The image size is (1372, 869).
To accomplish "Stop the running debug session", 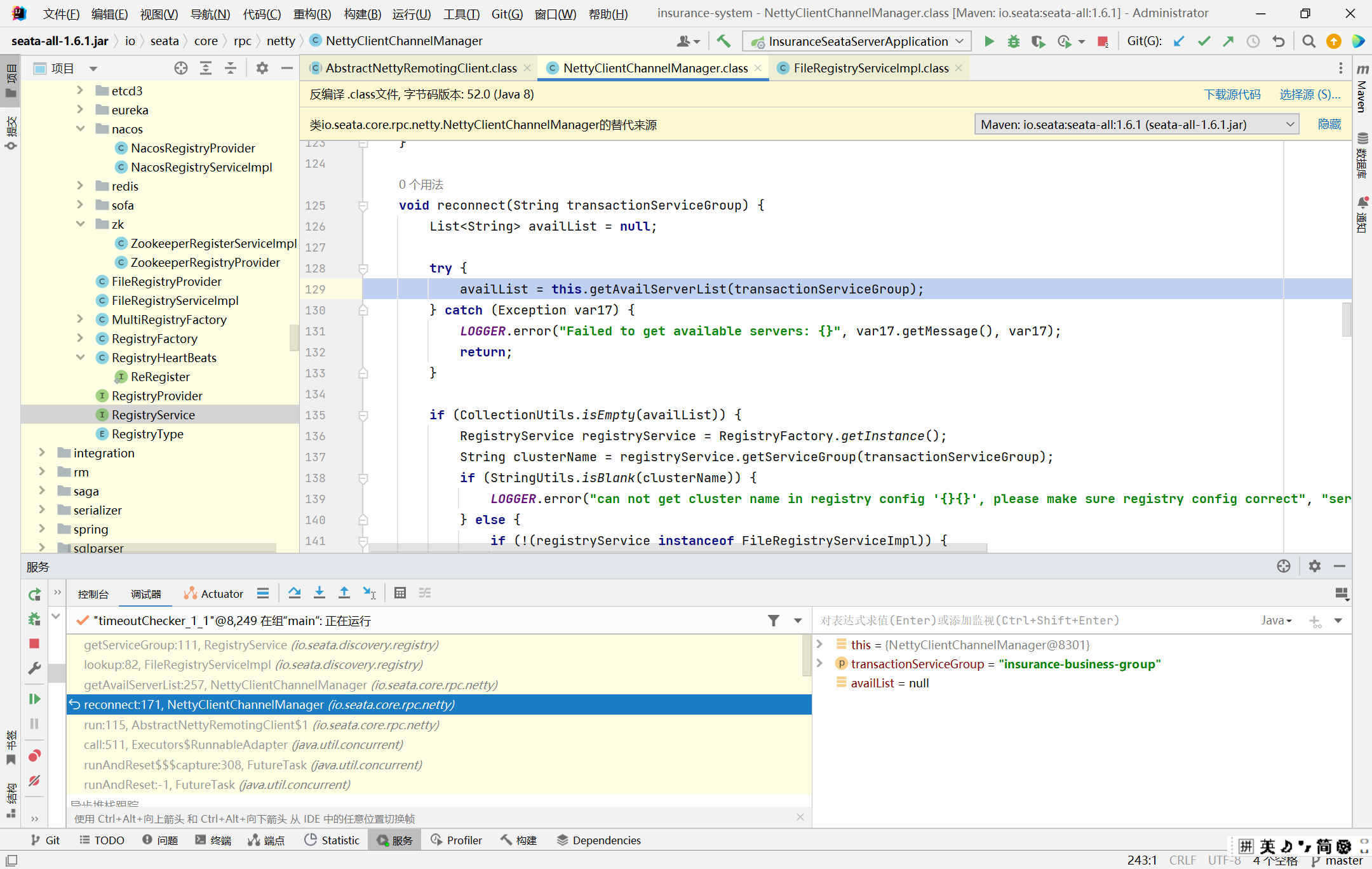I will [x=34, y=643].
